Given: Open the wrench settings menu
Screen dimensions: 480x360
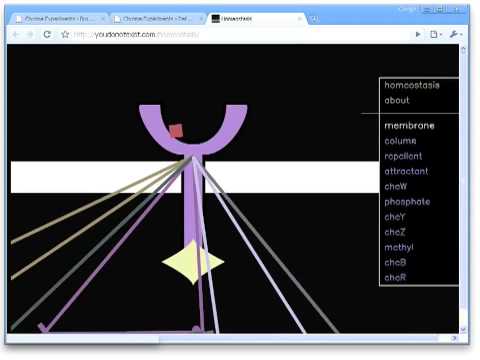Looking at the screenshot, I should point(455,34).
